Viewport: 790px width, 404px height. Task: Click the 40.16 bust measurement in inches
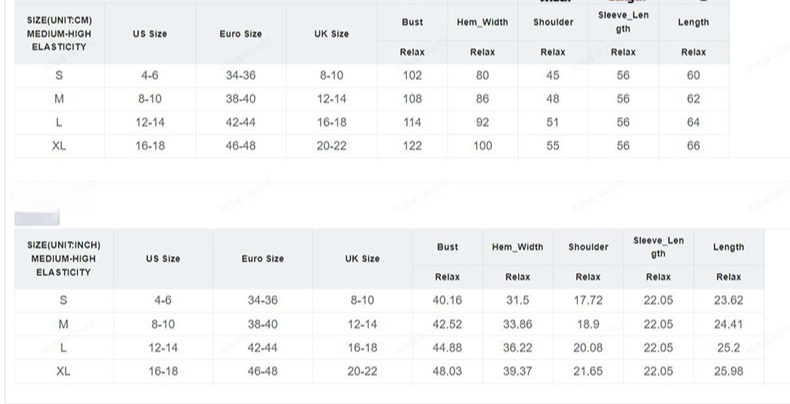point(446,300)
